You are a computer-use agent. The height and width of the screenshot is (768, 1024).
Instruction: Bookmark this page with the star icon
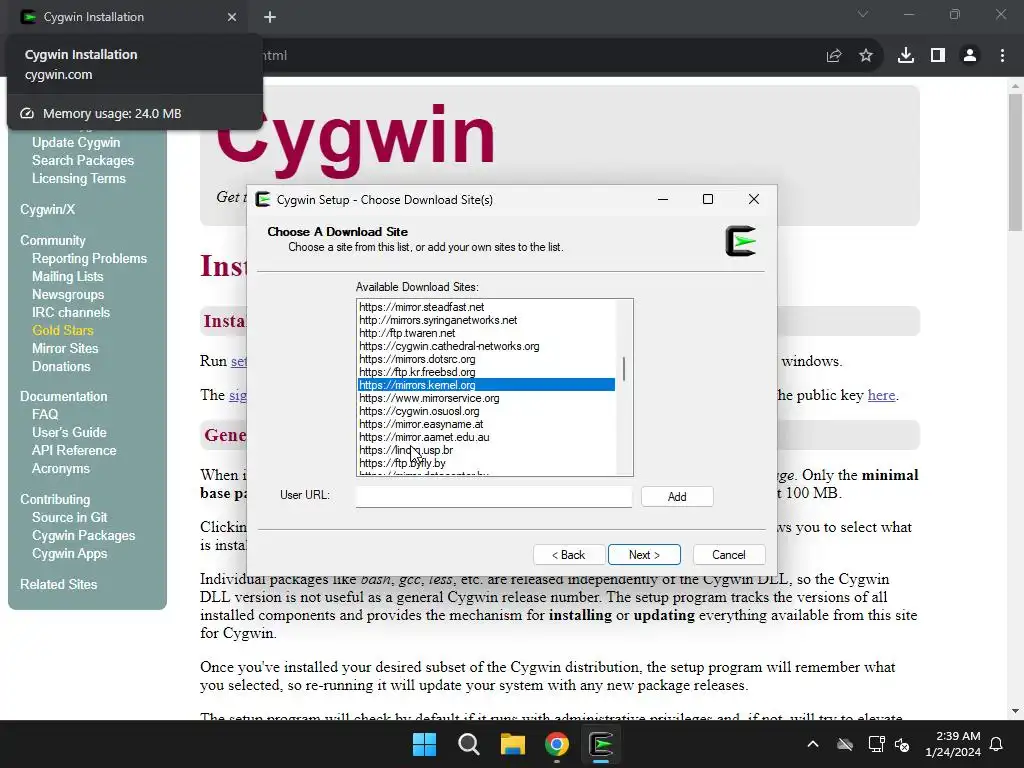click(866, 56)
